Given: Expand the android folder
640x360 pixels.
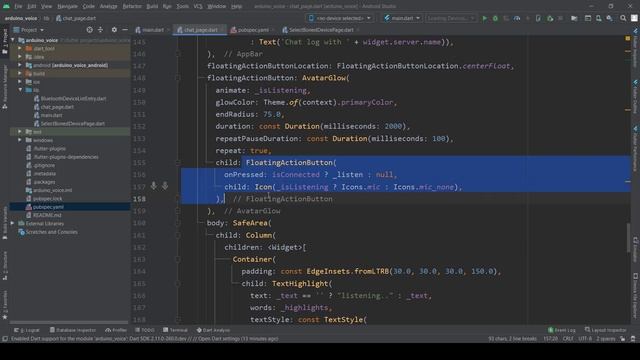Looking at the screenshot, I should pos(20,65).
